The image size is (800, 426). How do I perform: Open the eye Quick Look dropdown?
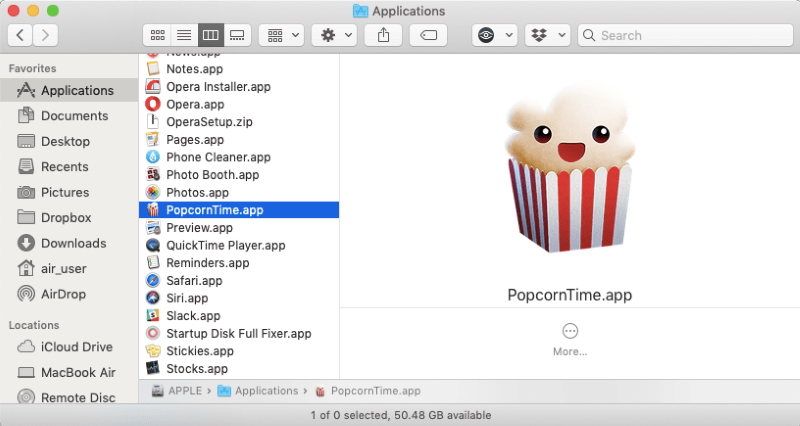point(494,35)
